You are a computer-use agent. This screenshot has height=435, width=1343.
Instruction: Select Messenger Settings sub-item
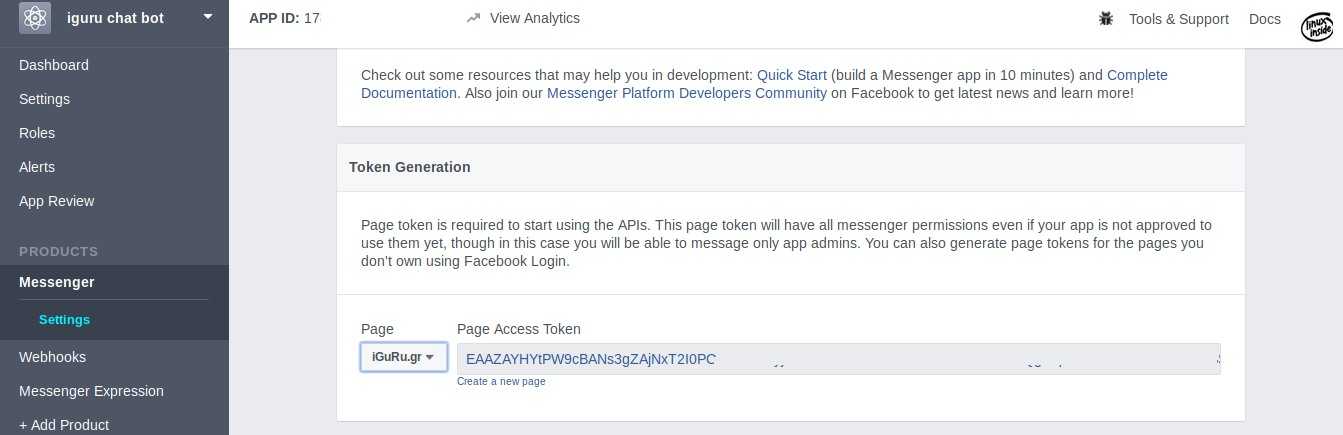(64, 320)
